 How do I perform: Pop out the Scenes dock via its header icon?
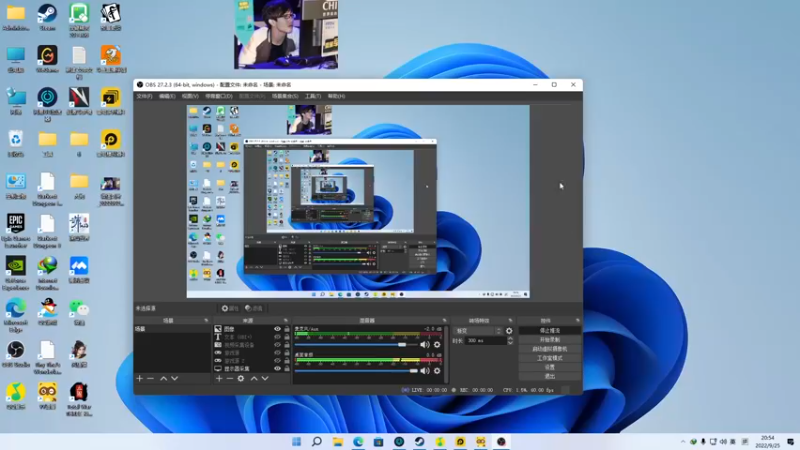point(206,320)
